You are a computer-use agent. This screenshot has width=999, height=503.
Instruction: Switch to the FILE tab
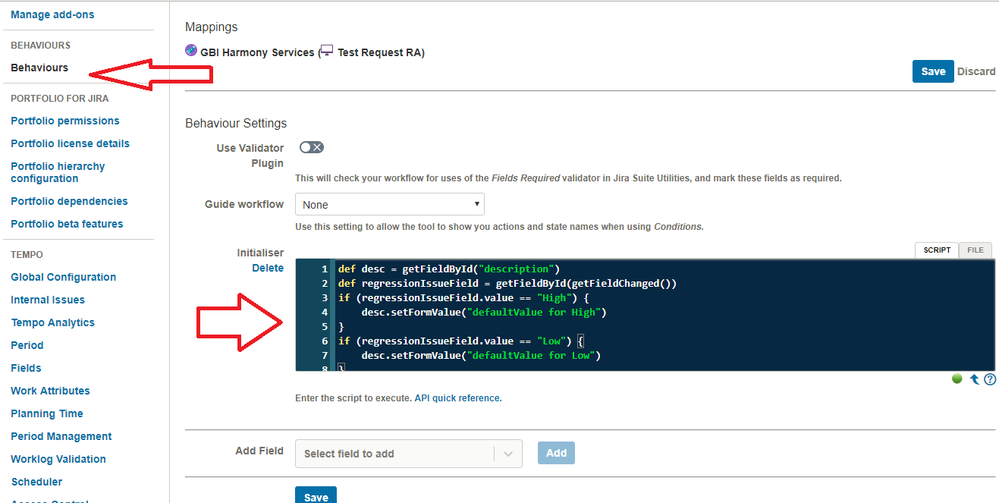tap(975, 250)
